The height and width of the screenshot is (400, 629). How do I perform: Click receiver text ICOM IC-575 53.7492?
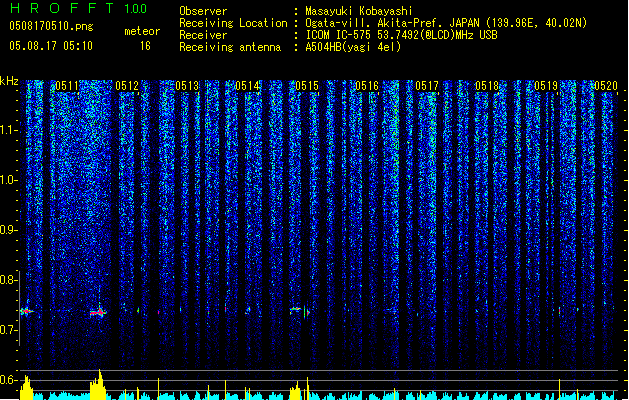point(401,35)
